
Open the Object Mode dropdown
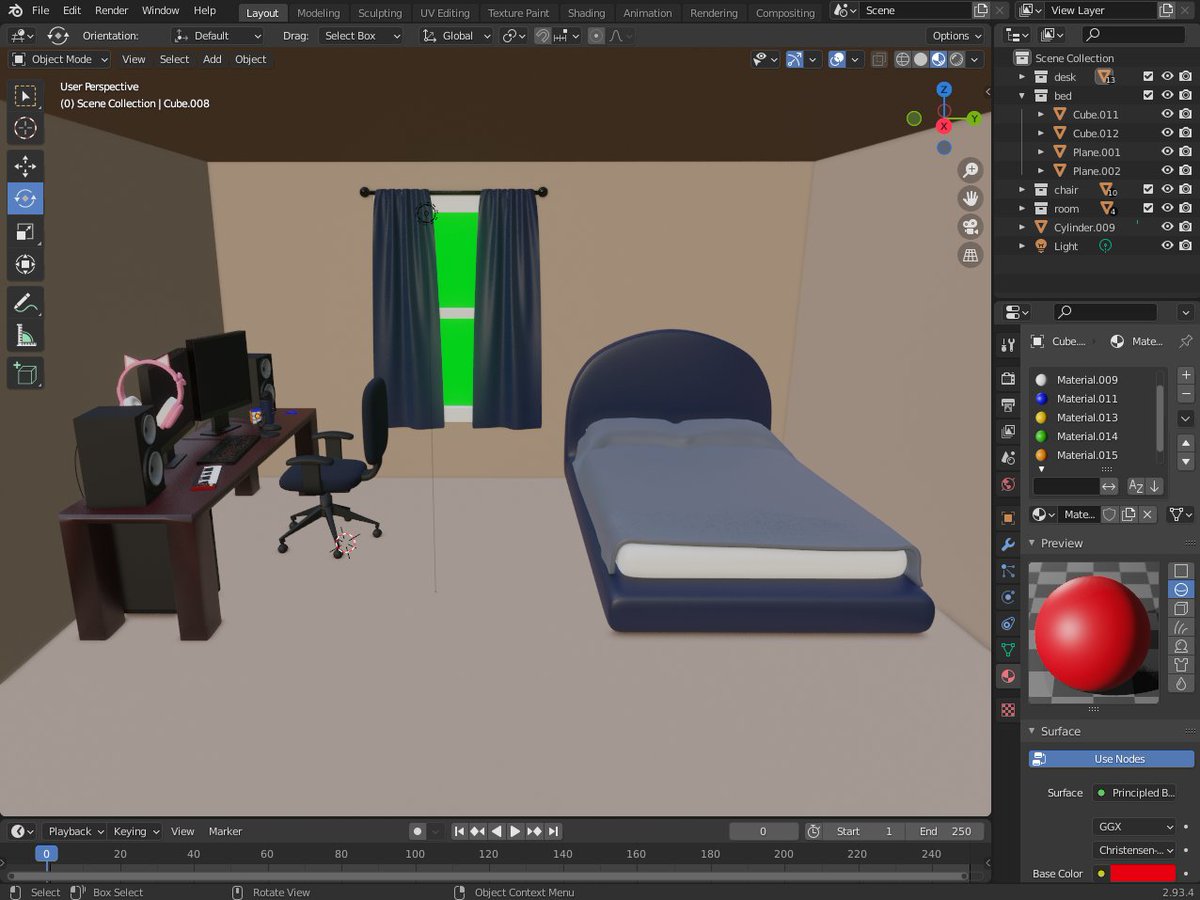[x=60, y=59]
